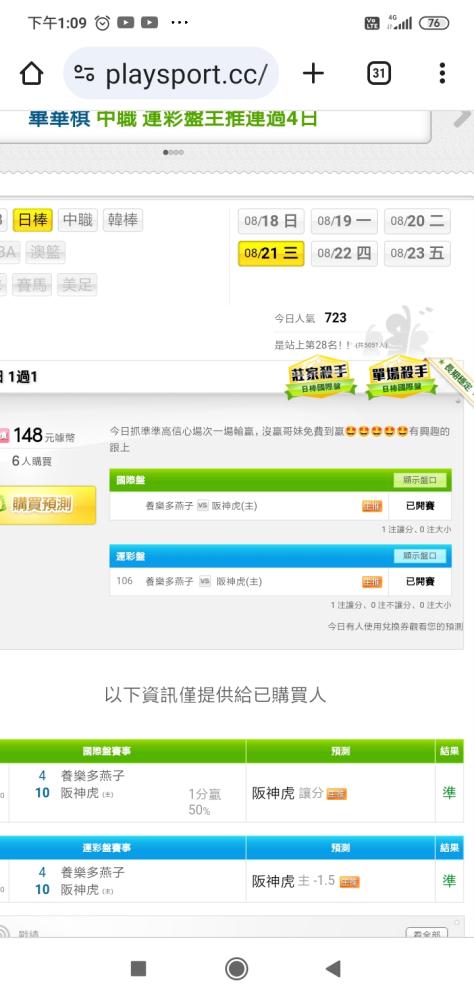Choose date 08/22 四

[344, 253]
